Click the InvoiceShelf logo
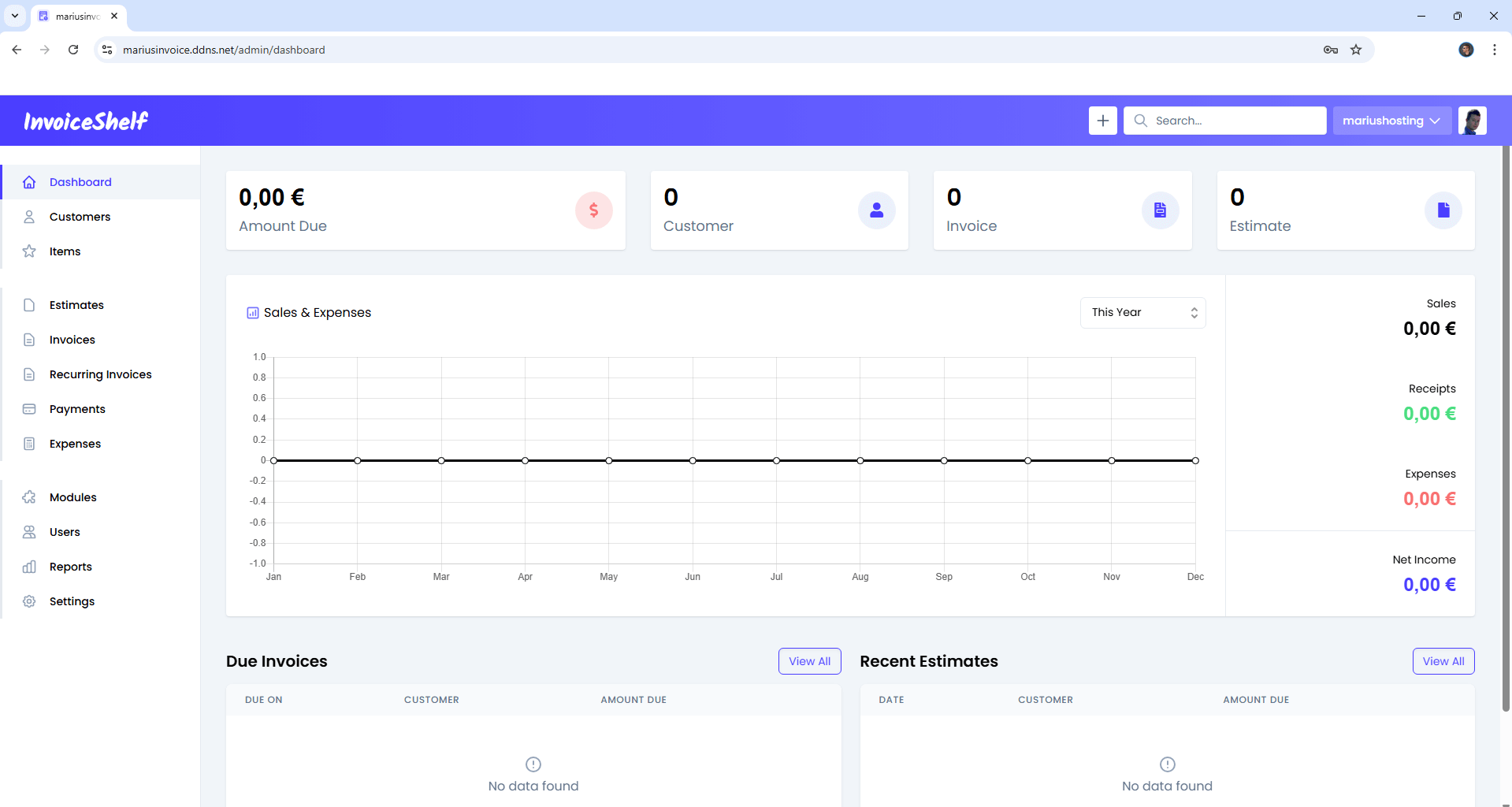 [x=86, y=121]
